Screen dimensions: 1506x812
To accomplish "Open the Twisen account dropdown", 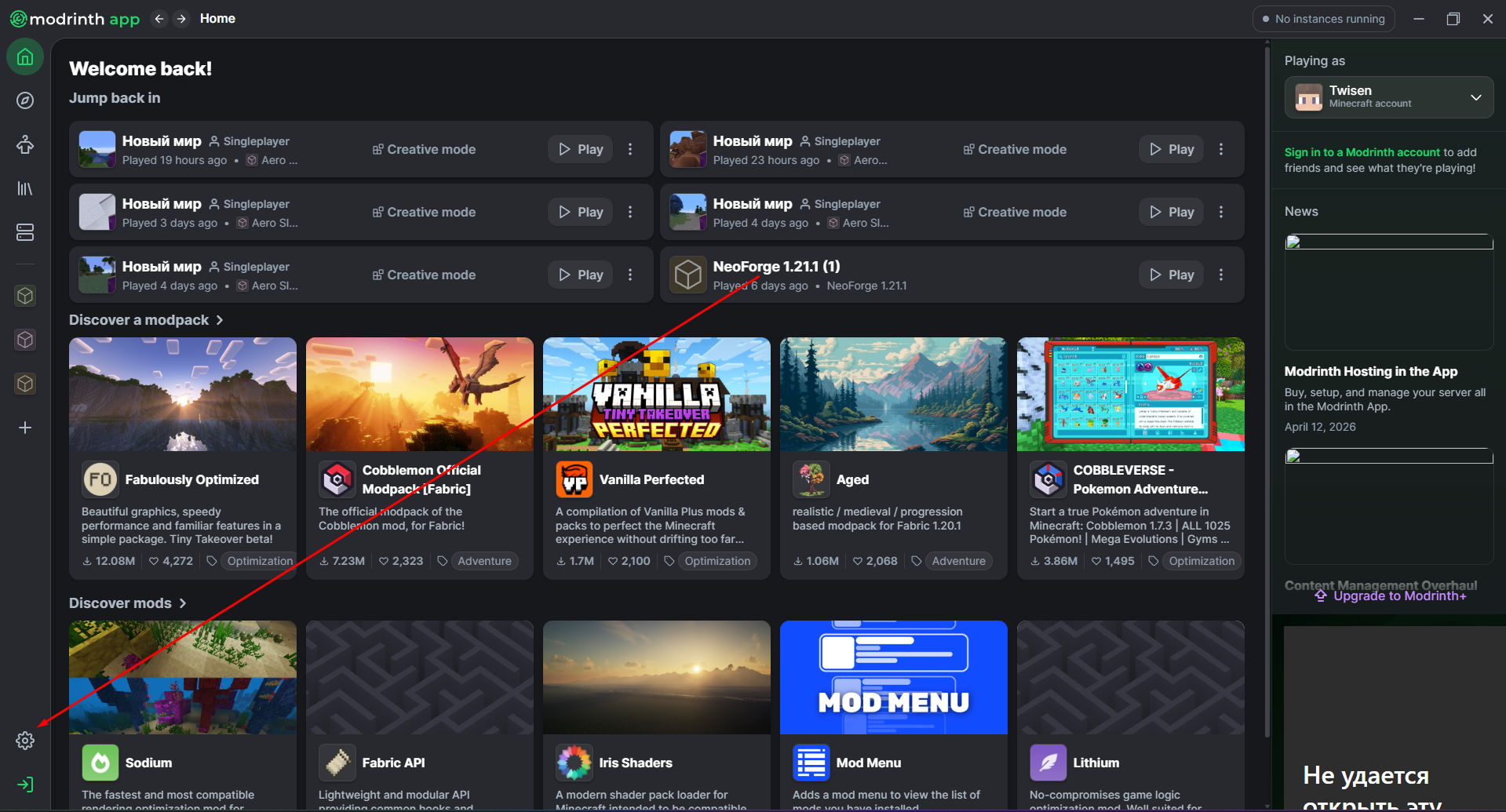I will (x=1389, y=97).
